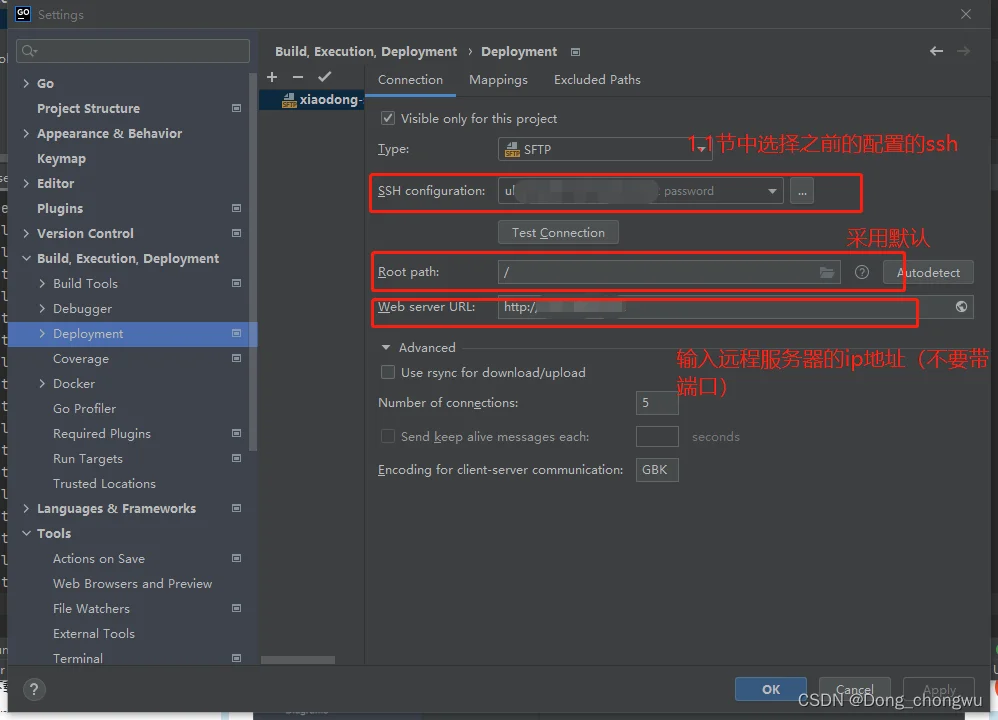Click the Number of connections field

pyautogui.click(x=656, y=403)
